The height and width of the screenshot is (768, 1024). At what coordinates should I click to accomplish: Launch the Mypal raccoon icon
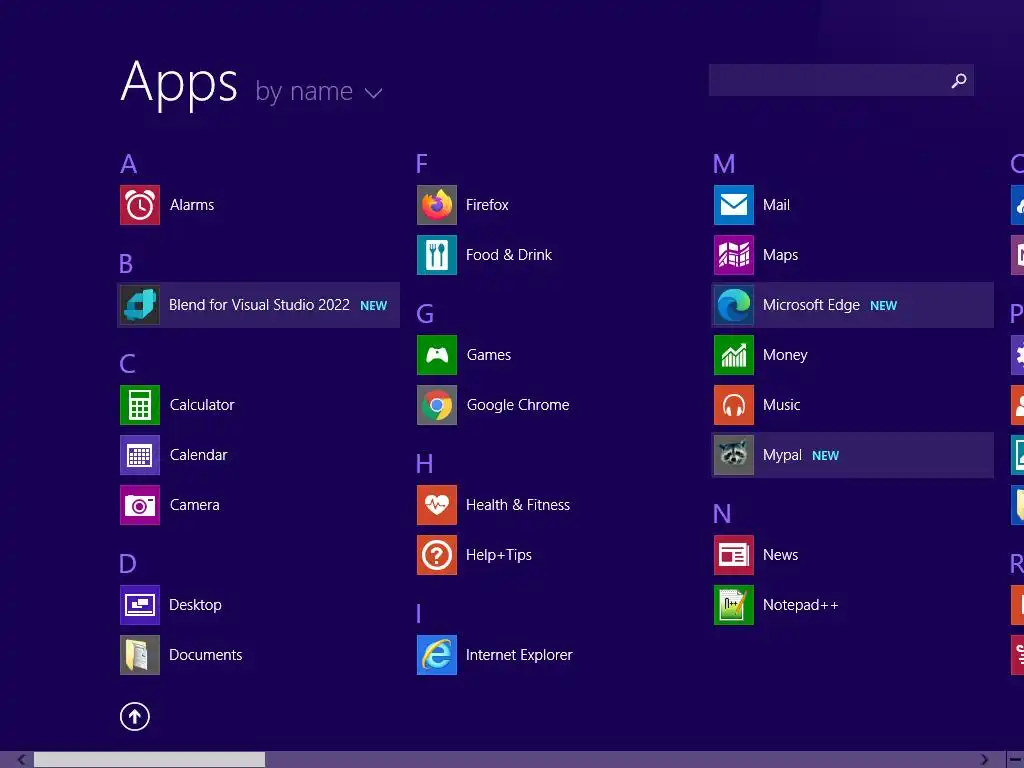click(x=734, y=455)
